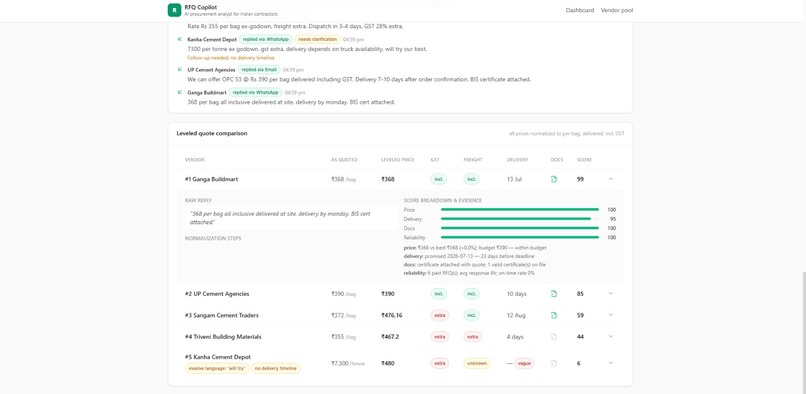The image size is (806, 394).
Task: Click Sangam Cement Traders' GST extra badge
Action: click(x=440, y=315)
